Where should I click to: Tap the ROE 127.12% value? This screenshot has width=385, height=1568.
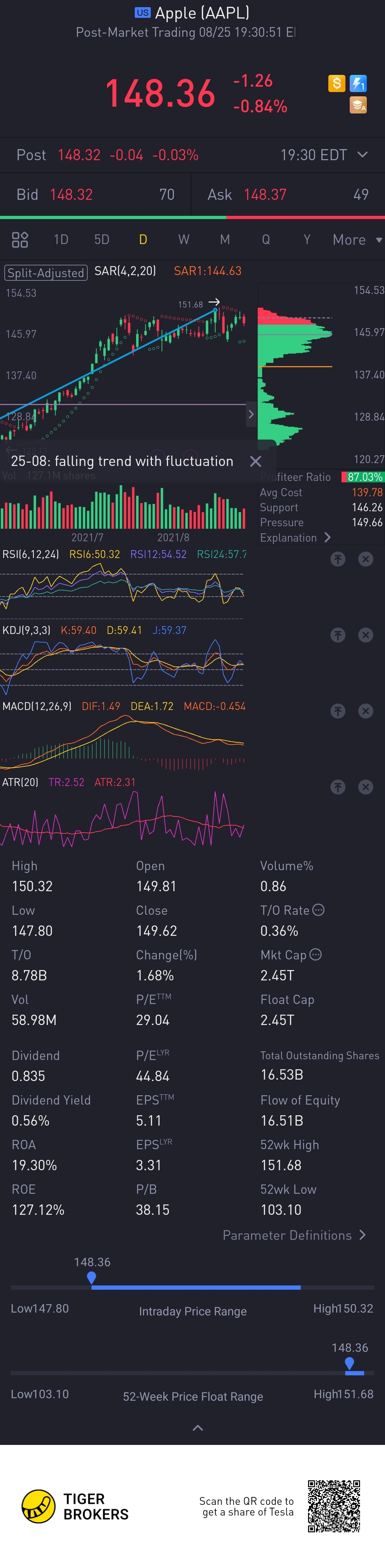38,1209
